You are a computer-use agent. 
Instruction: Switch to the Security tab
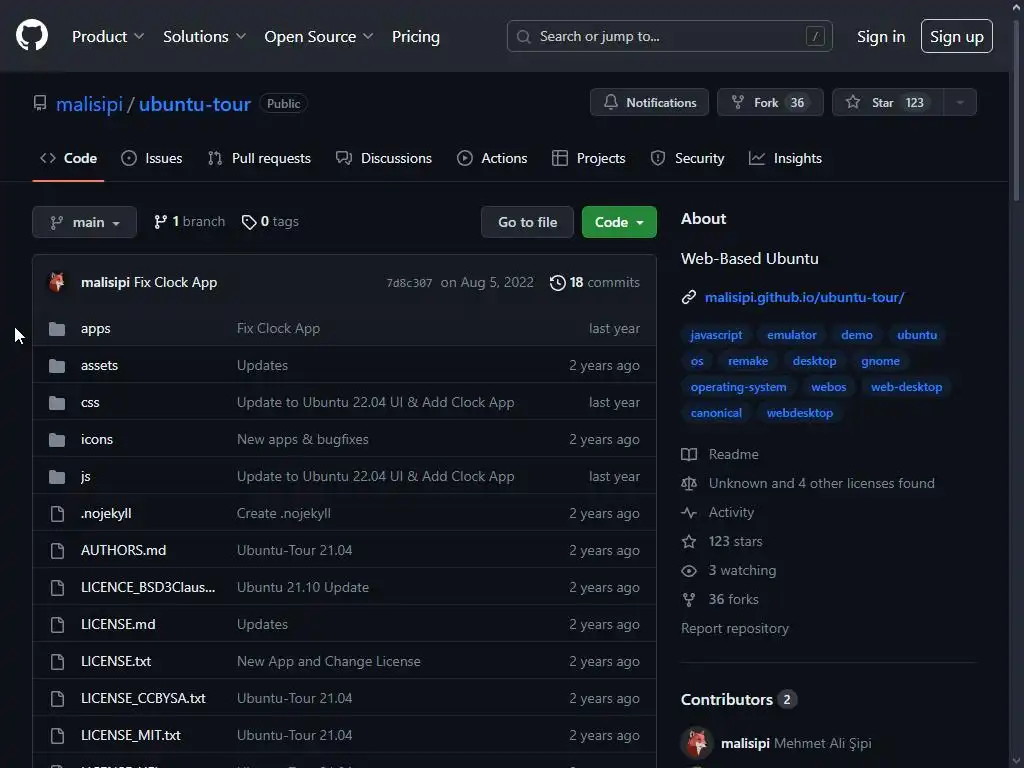tap(688, 158)
